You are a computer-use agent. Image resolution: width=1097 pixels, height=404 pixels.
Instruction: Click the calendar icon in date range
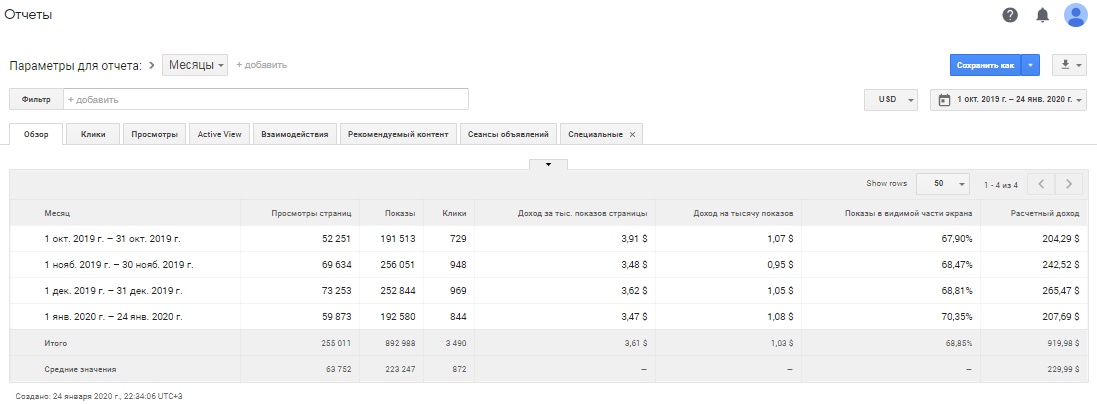(x=944, y=100)
